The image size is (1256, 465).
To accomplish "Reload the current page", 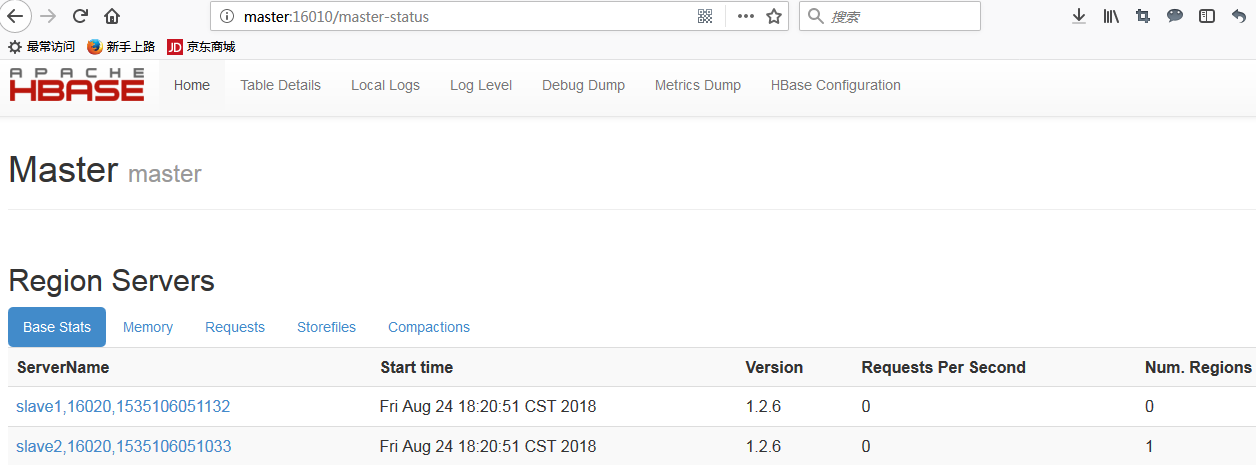I will [81, 16].
